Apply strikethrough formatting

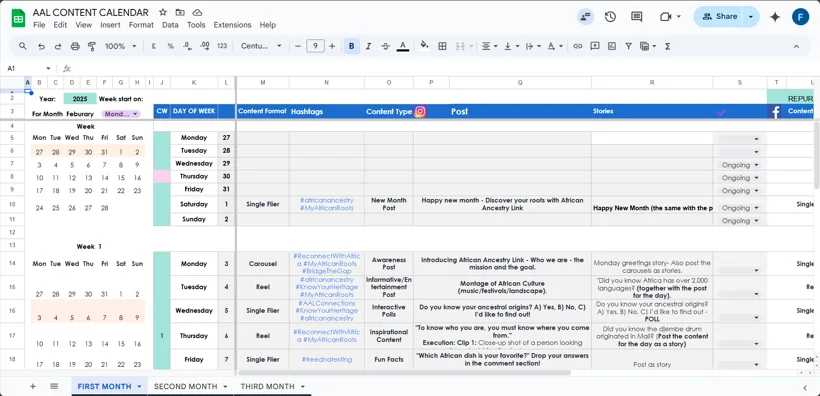tap(385, 46)
